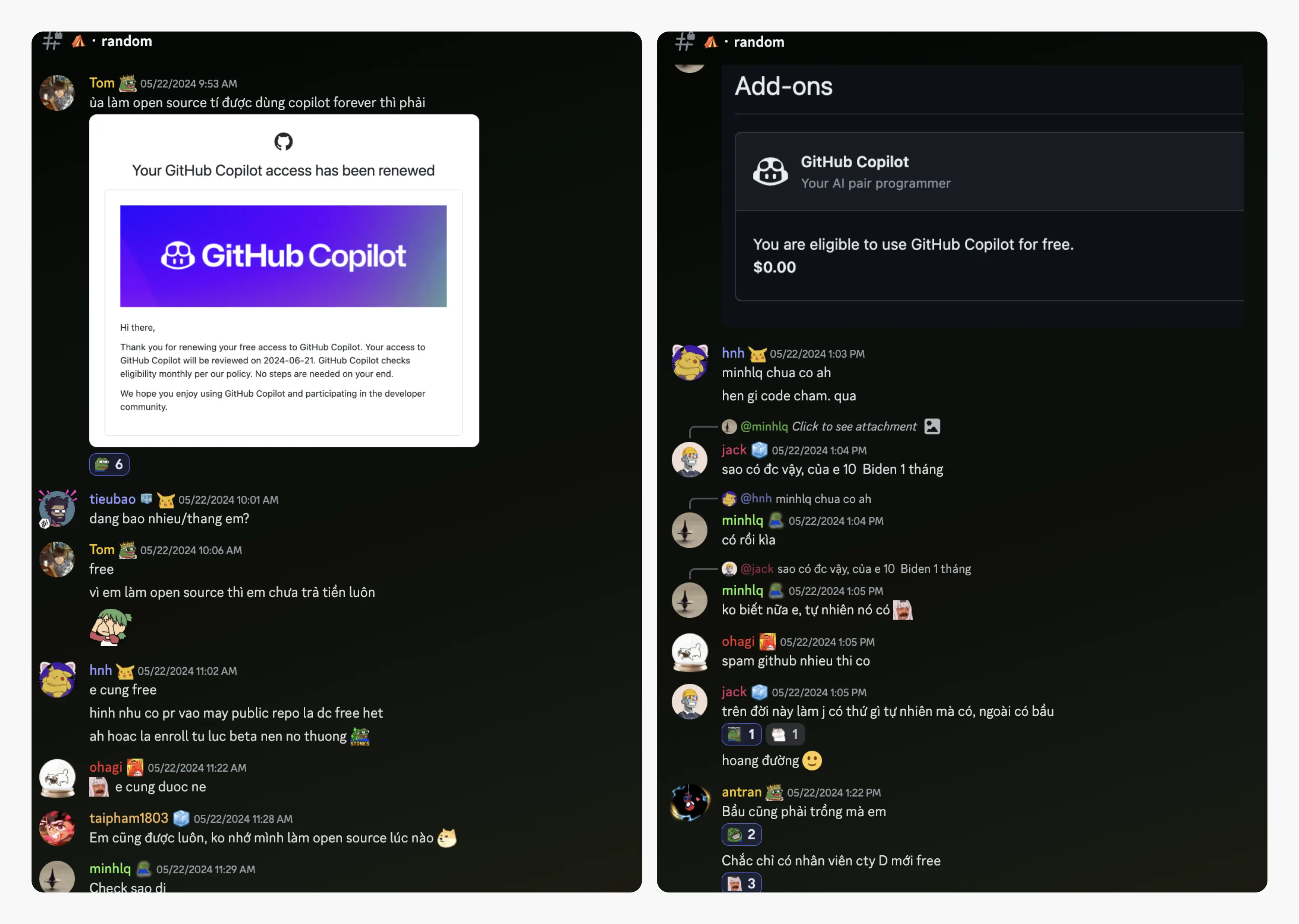Click antran's avatar icon
The height and width of the screenshot is (924, 1299).
[690, 802]
